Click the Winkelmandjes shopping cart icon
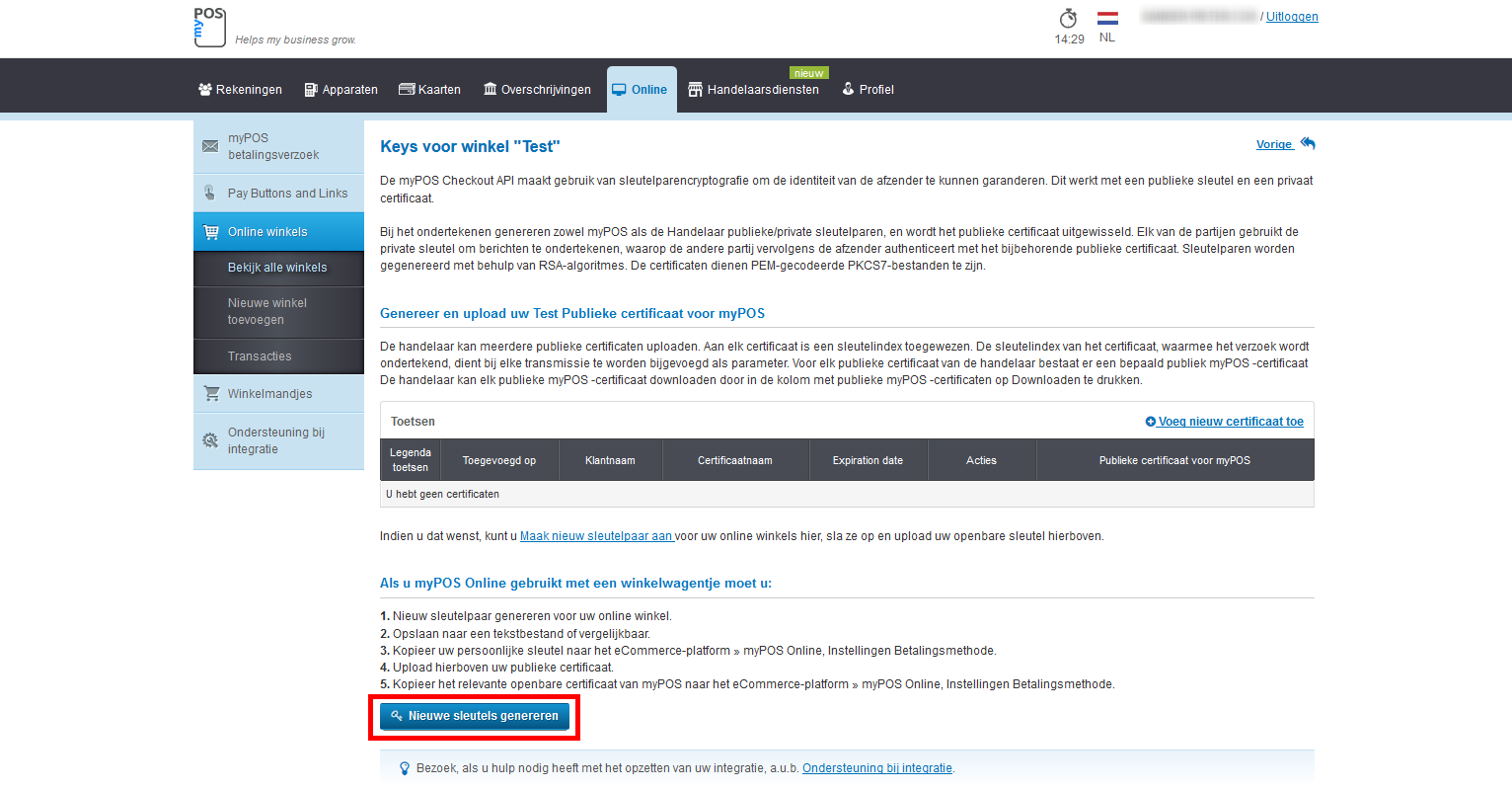Screen dimensions: 1512x790 (x=211, y=393)
